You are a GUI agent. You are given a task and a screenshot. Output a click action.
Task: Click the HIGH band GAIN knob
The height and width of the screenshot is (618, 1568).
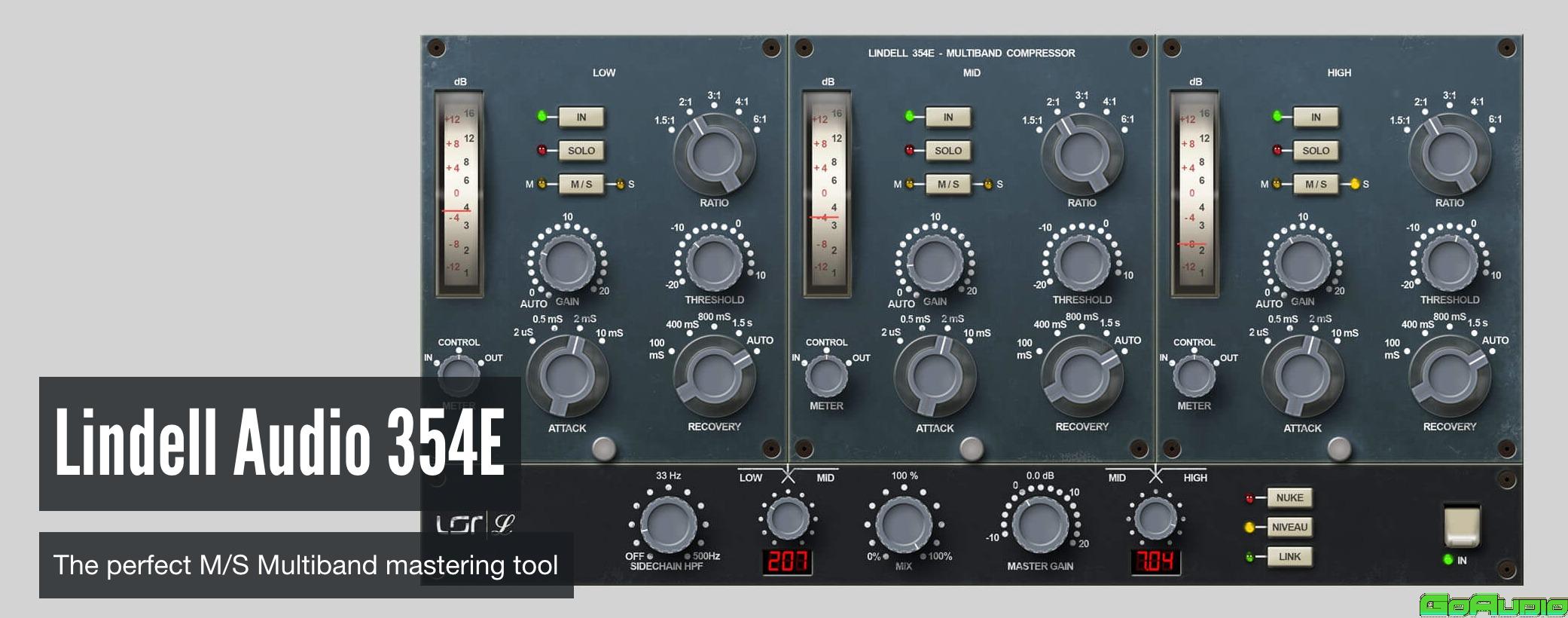tap(1302, 263)
